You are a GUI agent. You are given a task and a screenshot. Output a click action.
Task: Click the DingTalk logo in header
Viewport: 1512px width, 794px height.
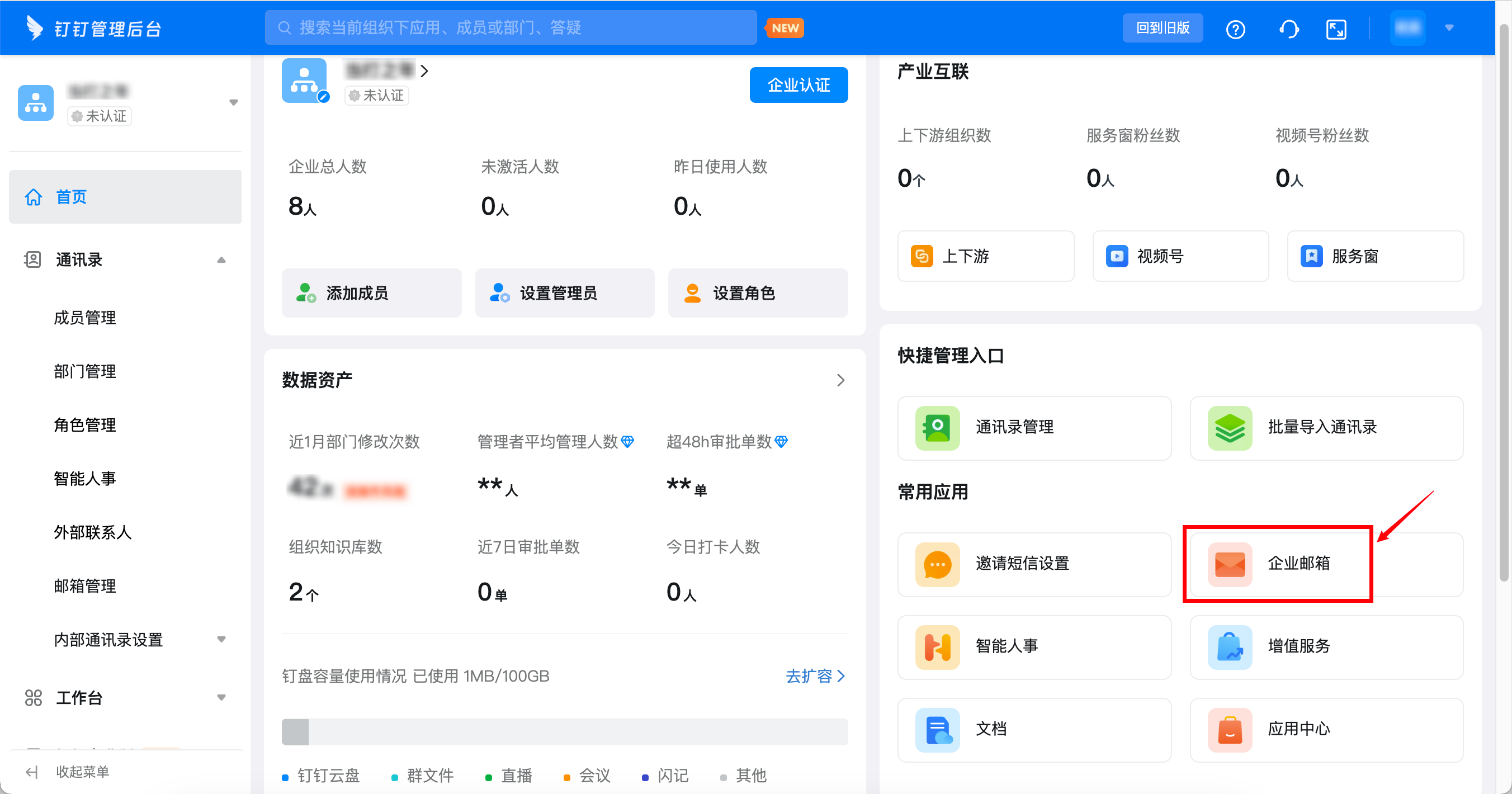pos(35,27)
